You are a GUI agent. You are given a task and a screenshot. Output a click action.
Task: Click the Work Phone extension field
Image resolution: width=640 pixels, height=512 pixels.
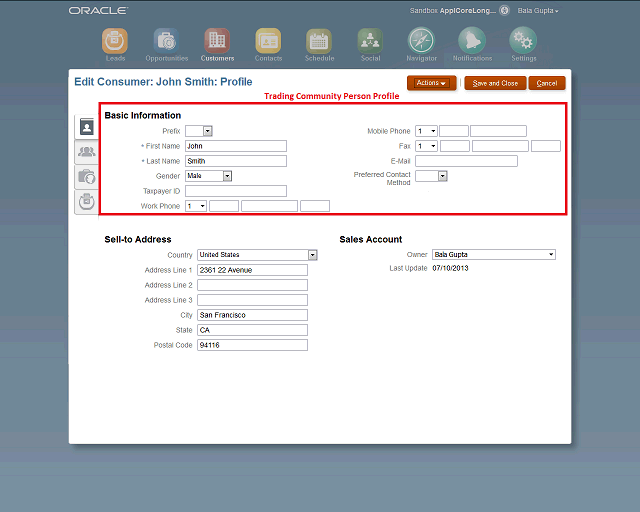point(315,206)
